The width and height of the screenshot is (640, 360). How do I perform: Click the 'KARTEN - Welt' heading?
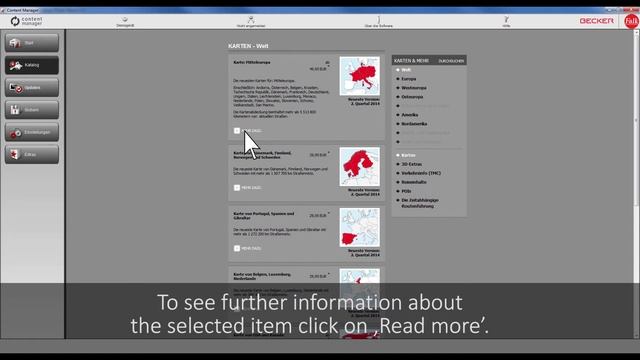pos(248,46)
